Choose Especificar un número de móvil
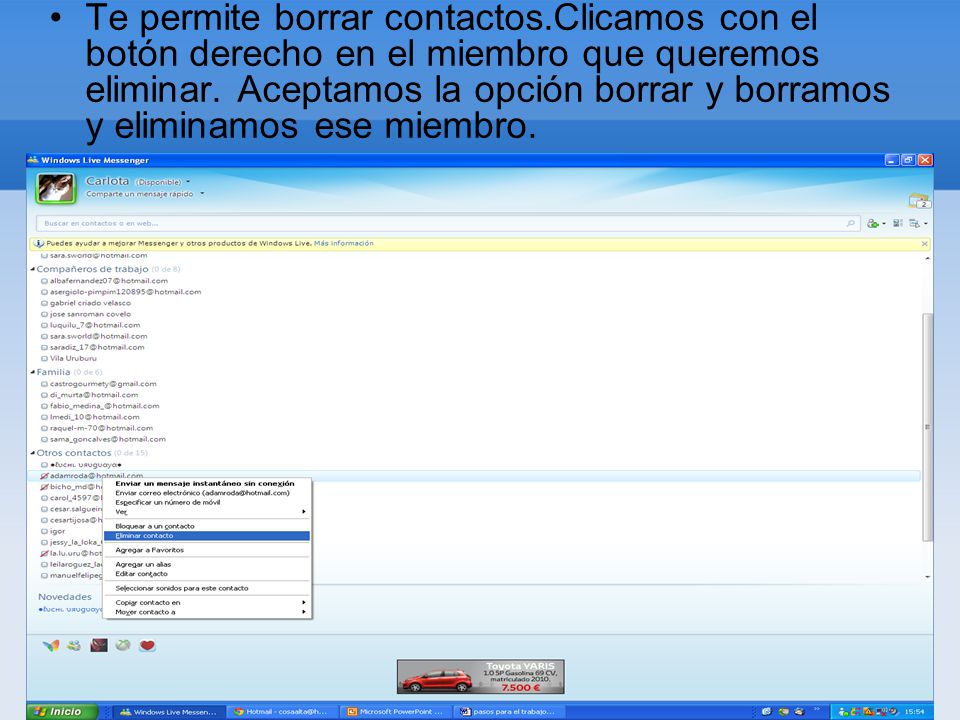The image size is (960, 720). [x=207, y=502]
